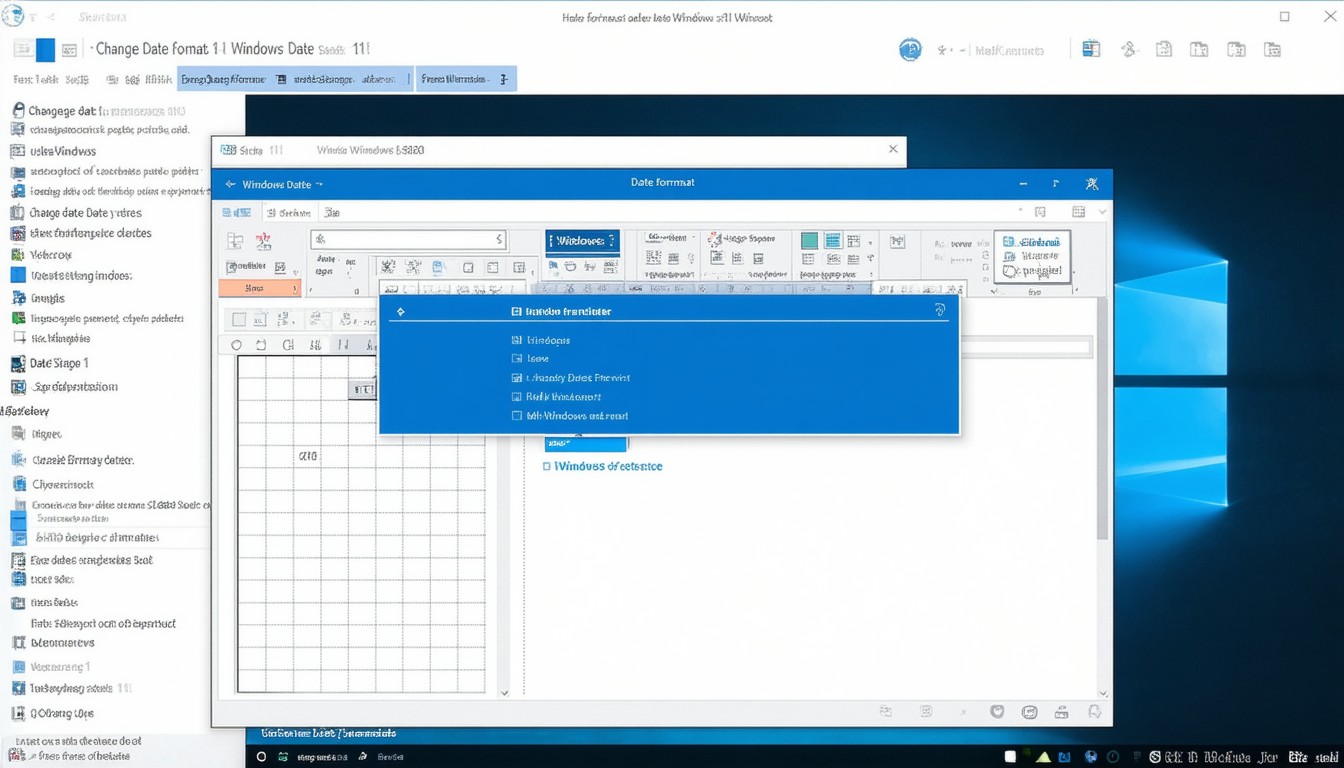Select the highlighted Windows tab in ribbon
The image size is (1344, 768).
tap(583, 241)
